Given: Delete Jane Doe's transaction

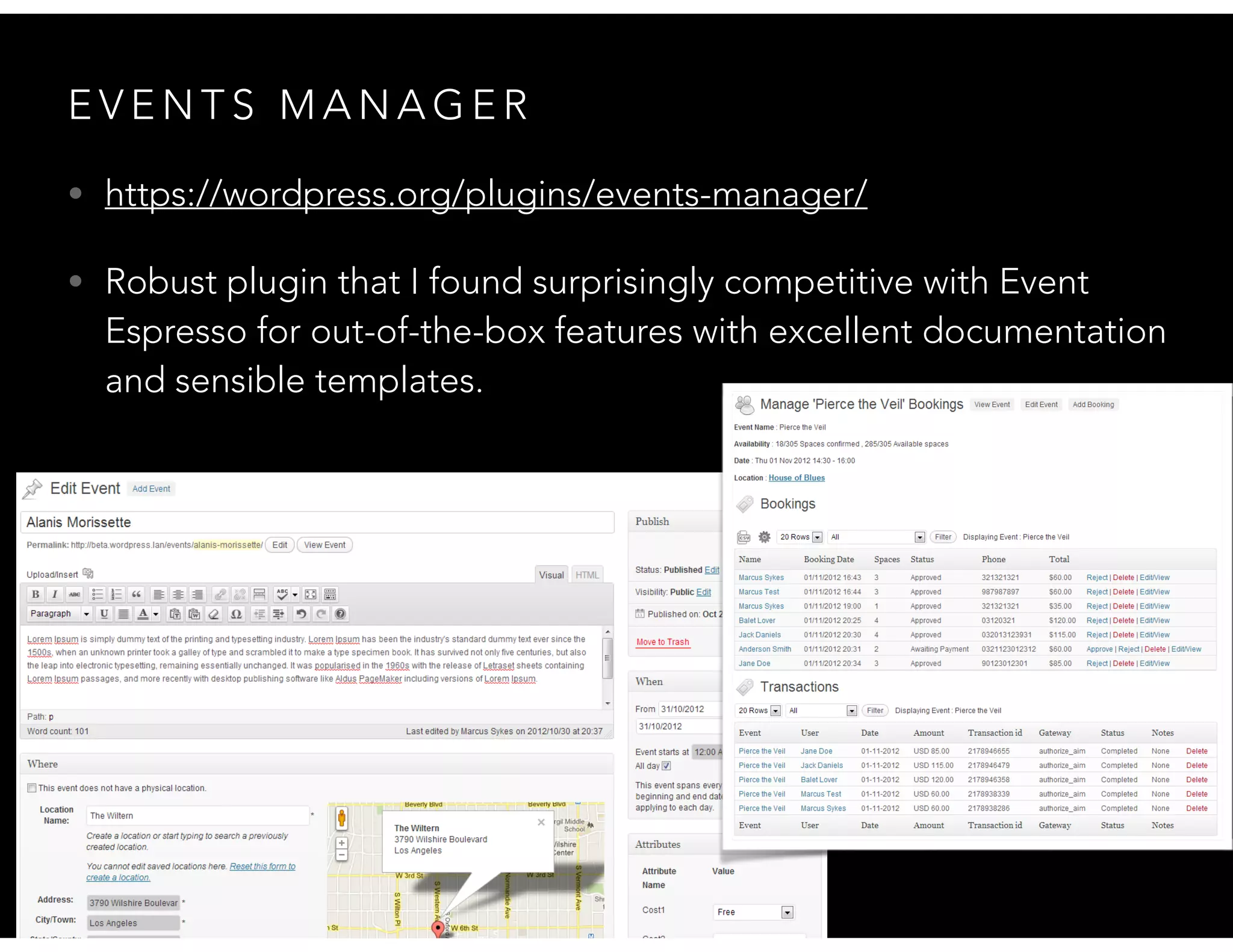Looking at the screenshot, I should click(1196, 751).
